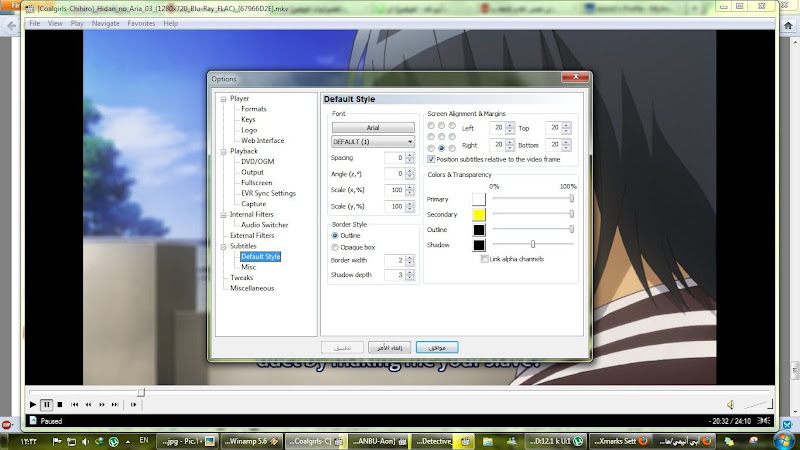Open the Play menu

(77, 23)
